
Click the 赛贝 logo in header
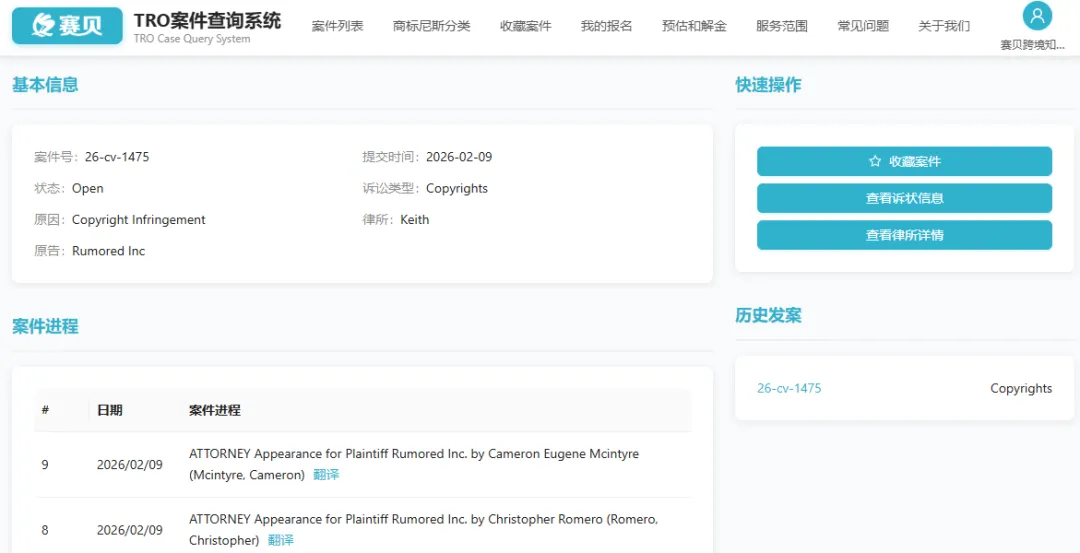68,25
